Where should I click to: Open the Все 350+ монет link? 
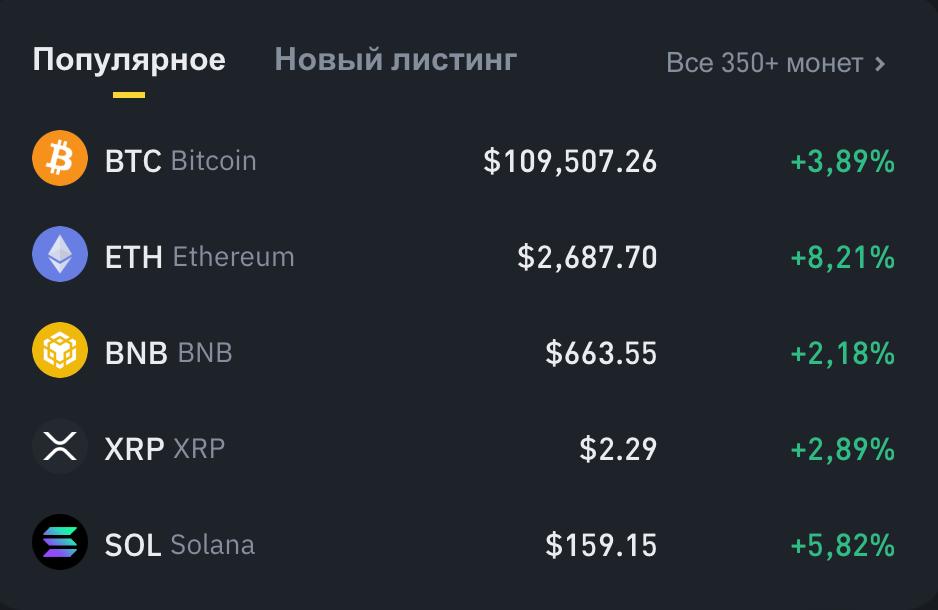pos(764,63)
